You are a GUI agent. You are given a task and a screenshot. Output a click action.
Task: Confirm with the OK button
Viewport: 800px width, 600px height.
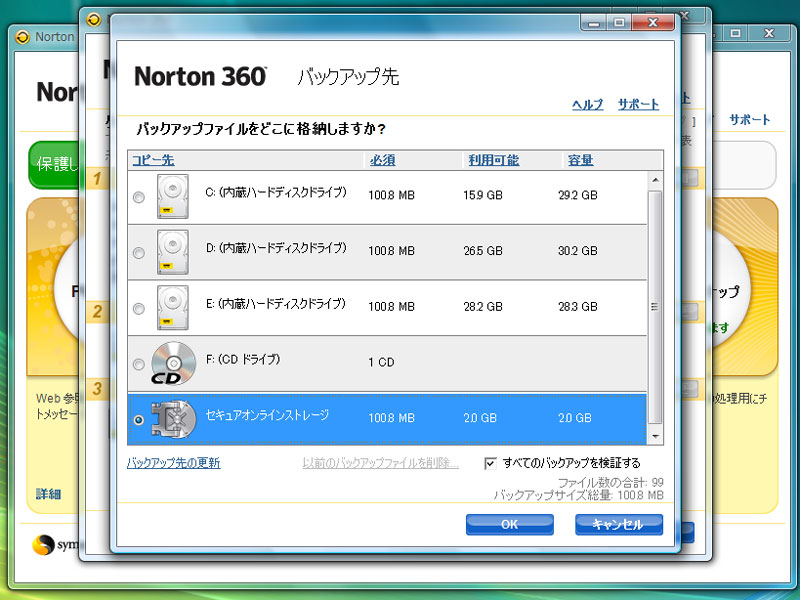pyautogui.click(x=510, y=524)
